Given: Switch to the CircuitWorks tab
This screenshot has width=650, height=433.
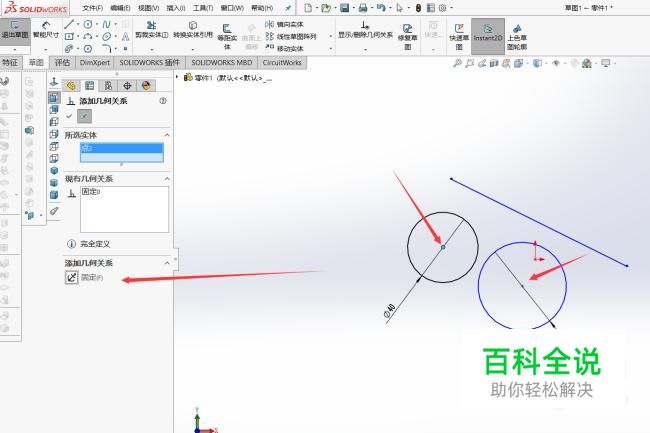Looking at the screenshot, I should coord(282,63).
